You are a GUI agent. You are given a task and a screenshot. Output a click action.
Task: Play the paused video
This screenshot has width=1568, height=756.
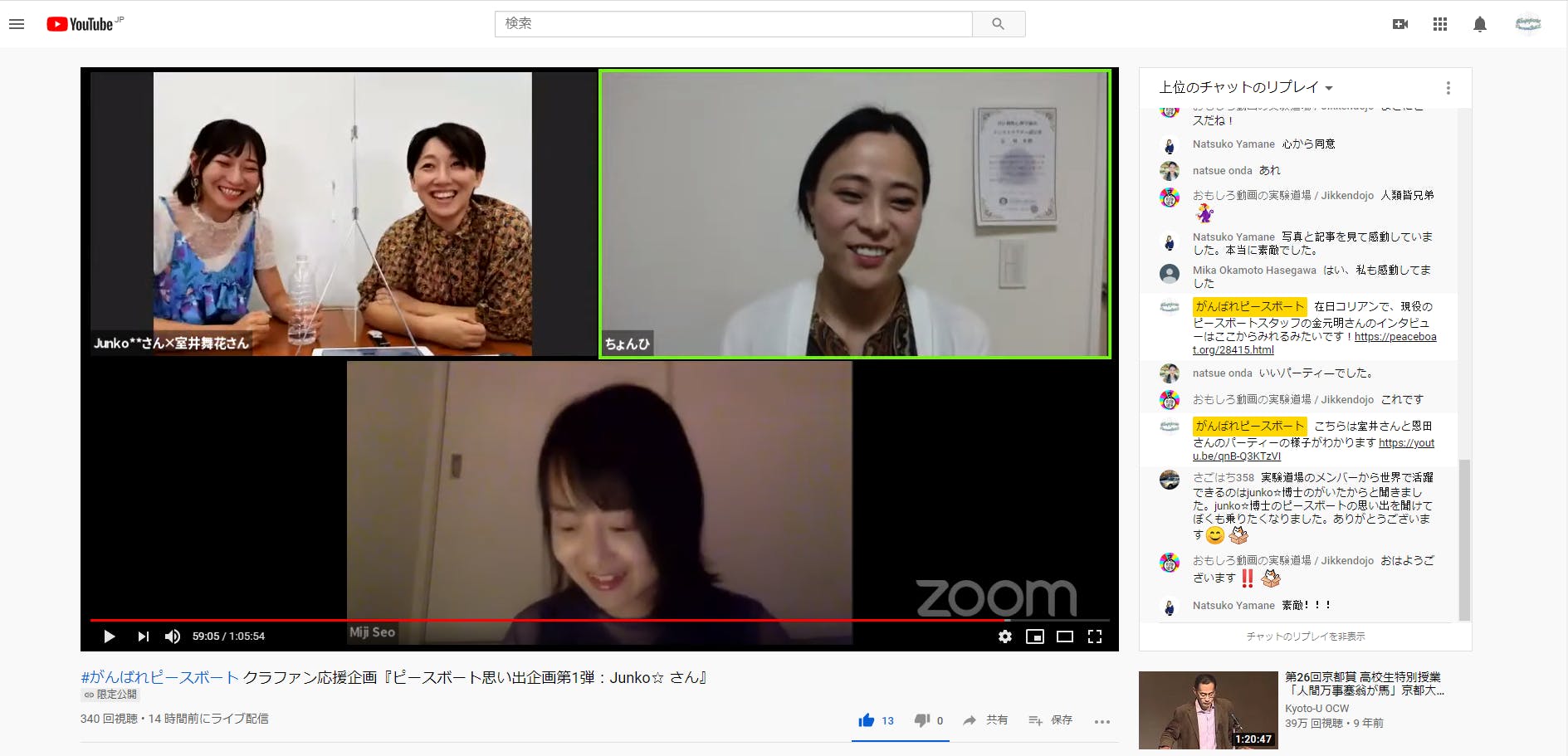[110, 637]
